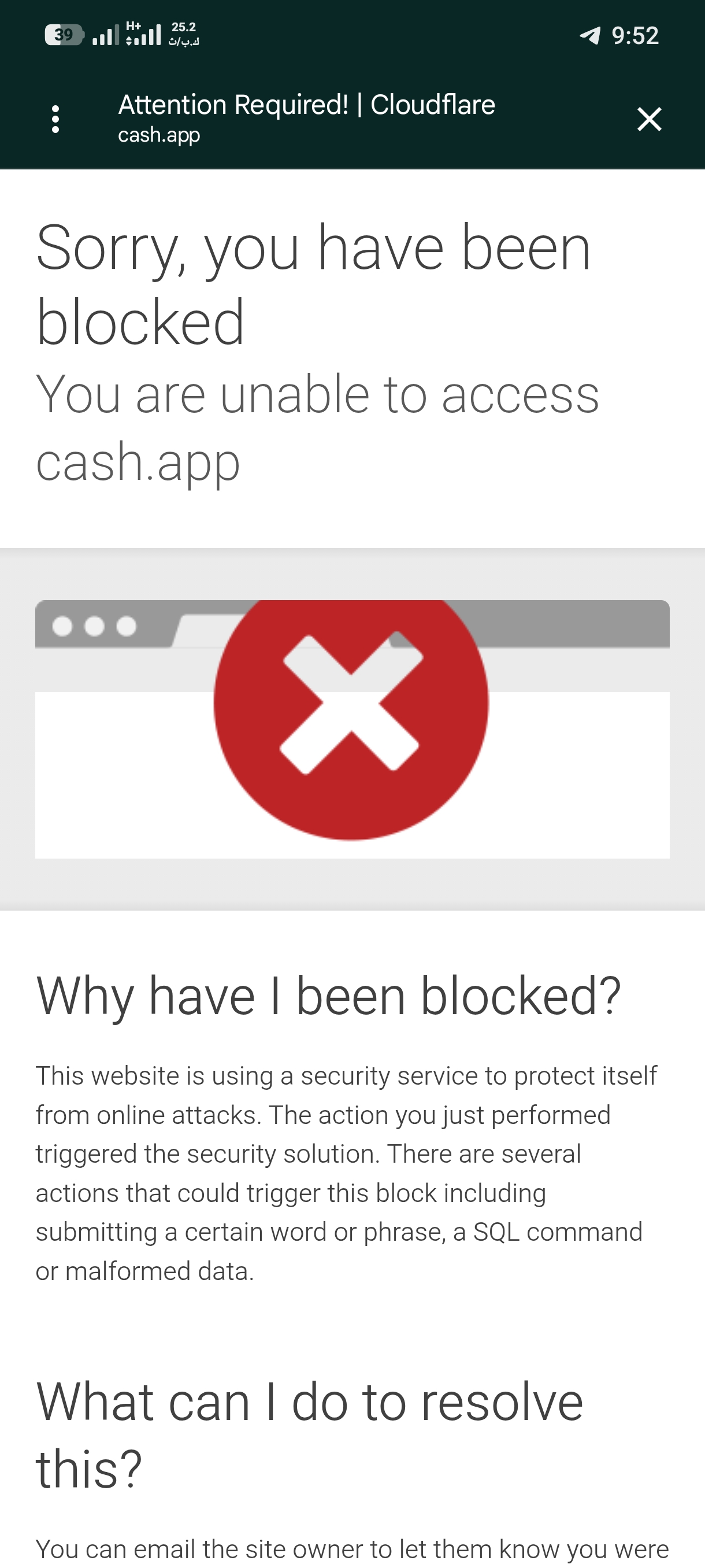Image resolution: width=705 pixels, height=1568 pixels.
Task: Tap the first signal strength icon
Action: (105, 35)
